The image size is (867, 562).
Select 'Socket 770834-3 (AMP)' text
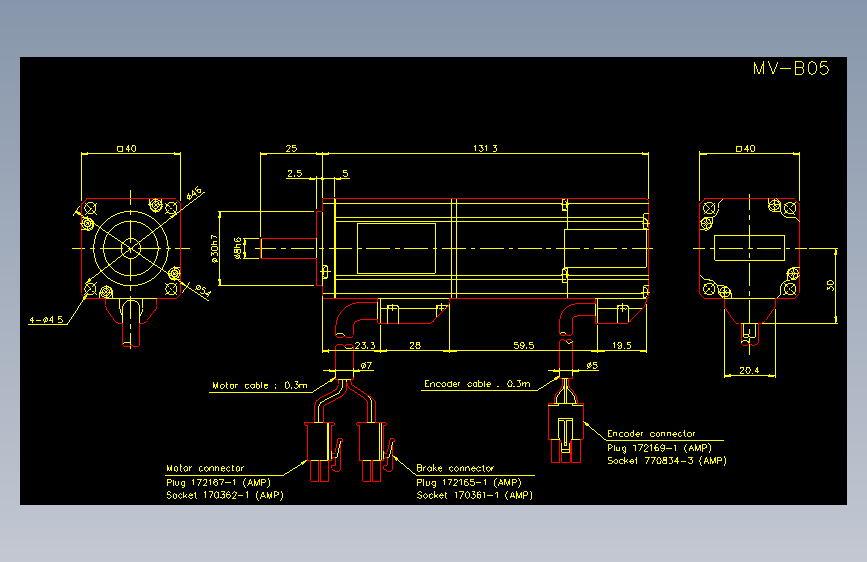pos(667,460)
